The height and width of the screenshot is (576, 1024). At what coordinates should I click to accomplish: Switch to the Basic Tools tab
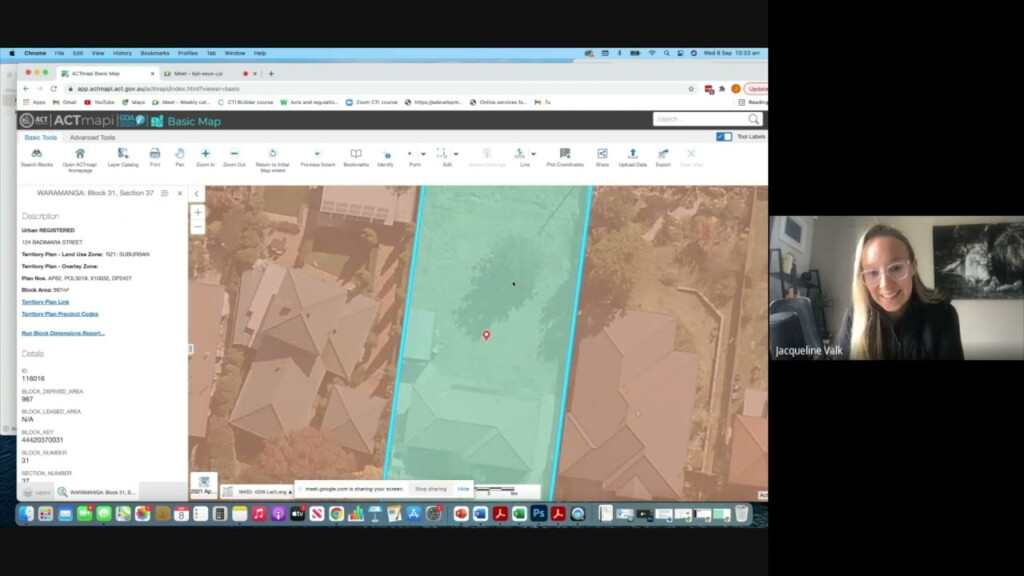pyautogui.click(x=40, y=137)
